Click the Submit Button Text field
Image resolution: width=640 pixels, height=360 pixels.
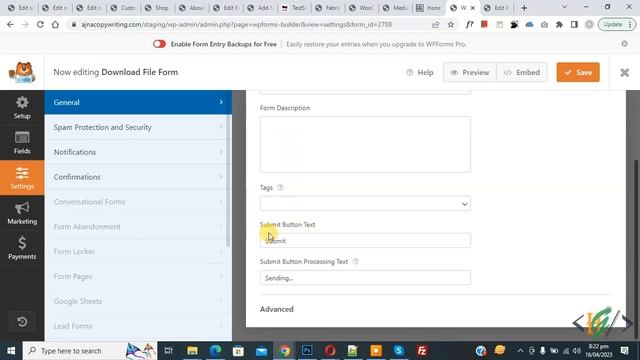(365, 240)
